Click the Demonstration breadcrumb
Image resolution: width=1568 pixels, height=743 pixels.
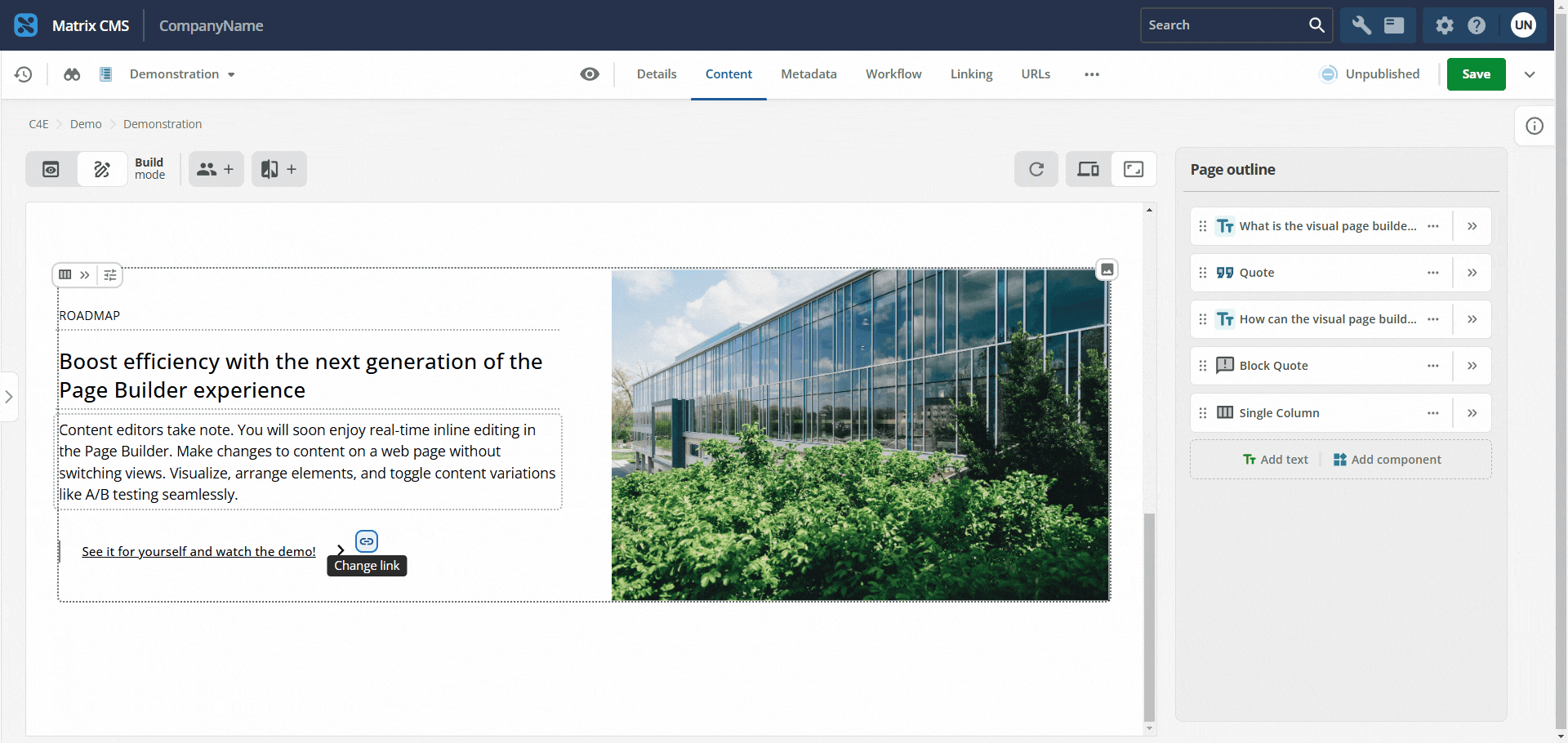click(x=163, y=124)
